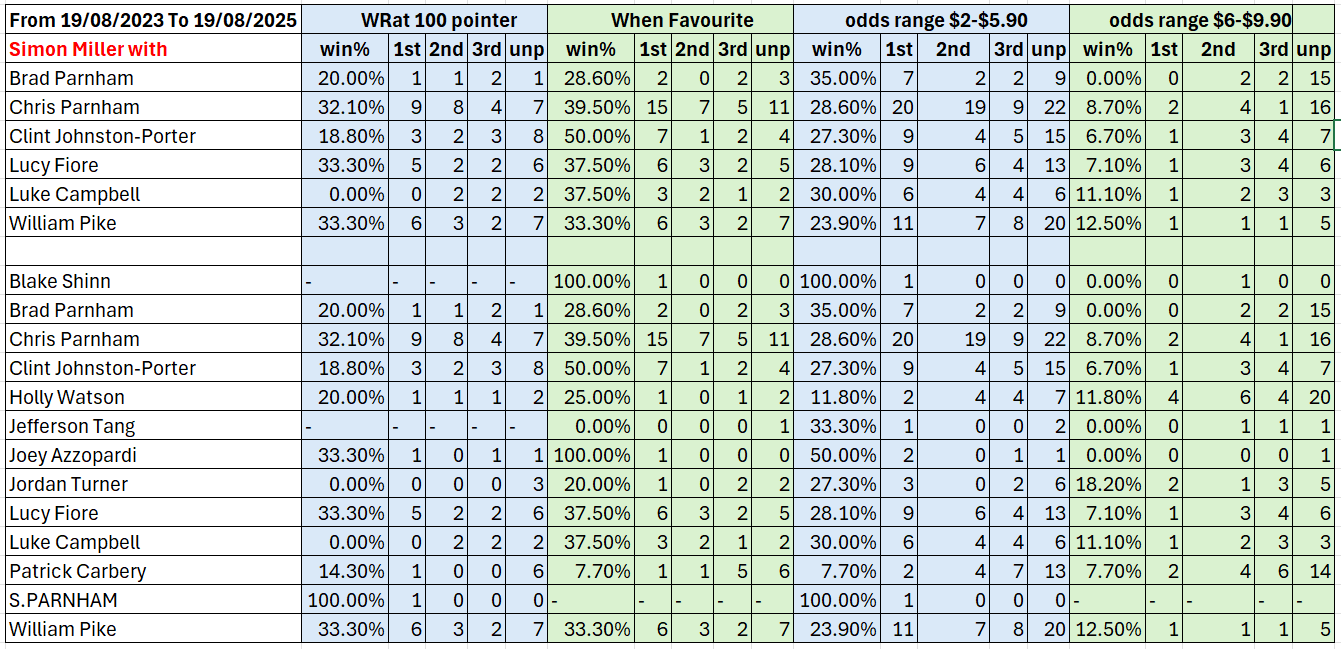Click the S.PARNHAM name cell
Image resolution: width=1341 pixels, height=649 pixels.
tap(152, 600)
